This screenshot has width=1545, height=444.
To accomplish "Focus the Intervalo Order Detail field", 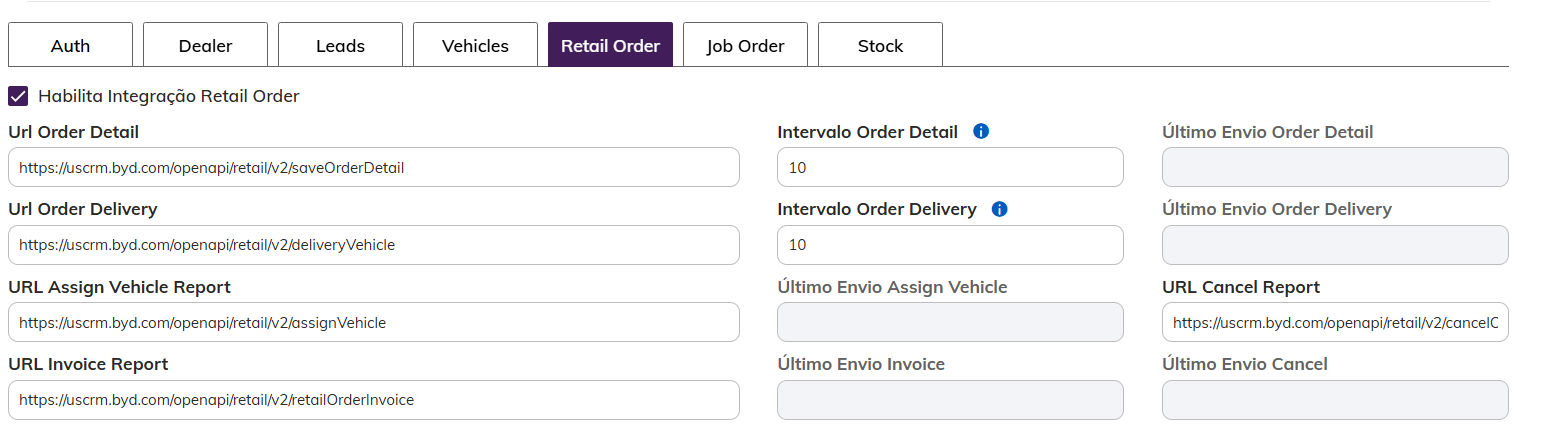I will point(950,167).
